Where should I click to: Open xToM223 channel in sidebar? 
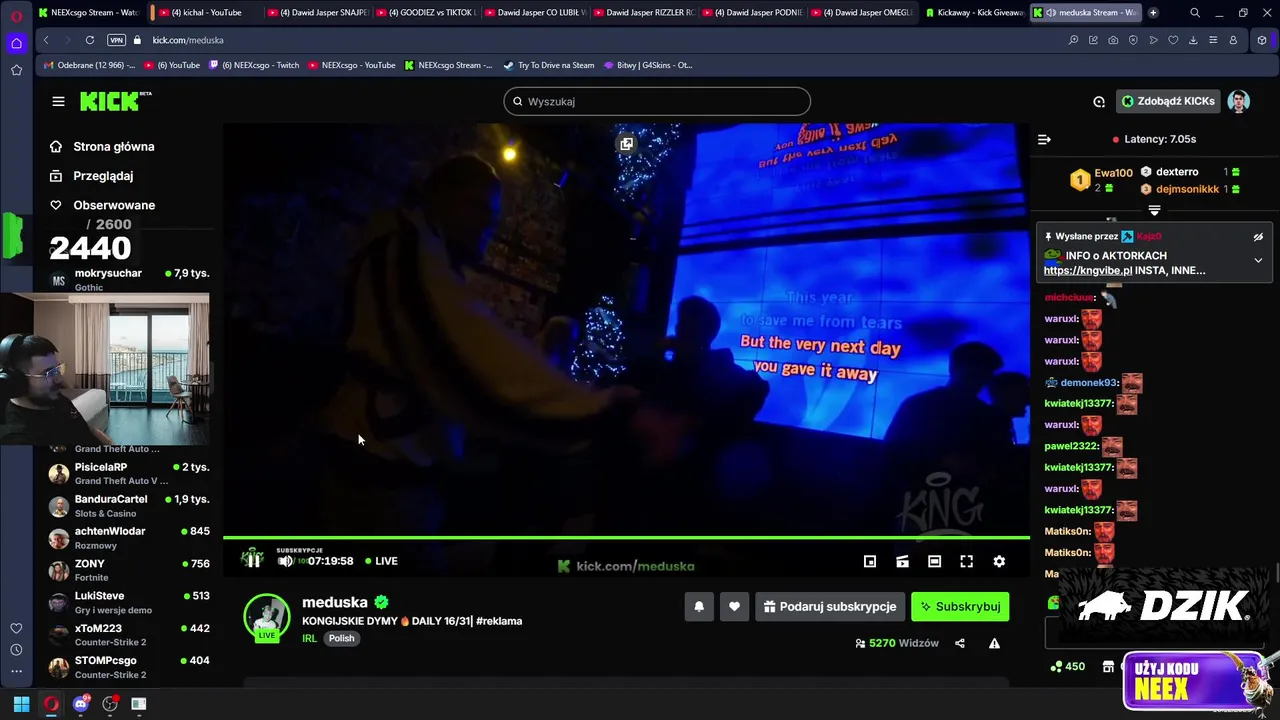click(x=128, y=634)
